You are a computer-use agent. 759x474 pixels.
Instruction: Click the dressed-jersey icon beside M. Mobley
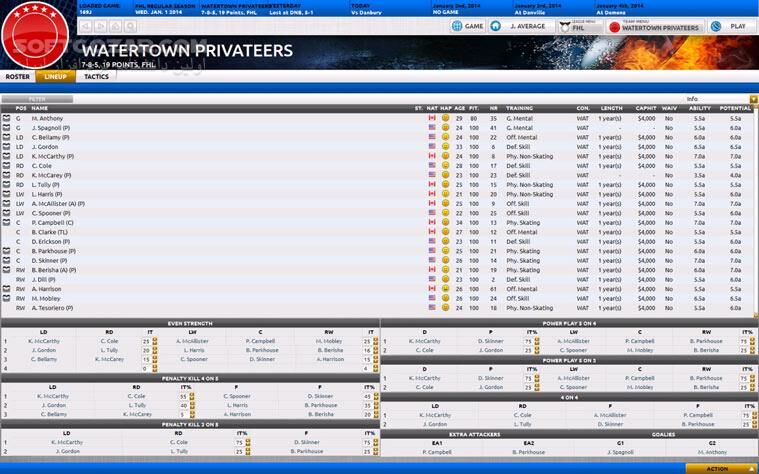6,298
